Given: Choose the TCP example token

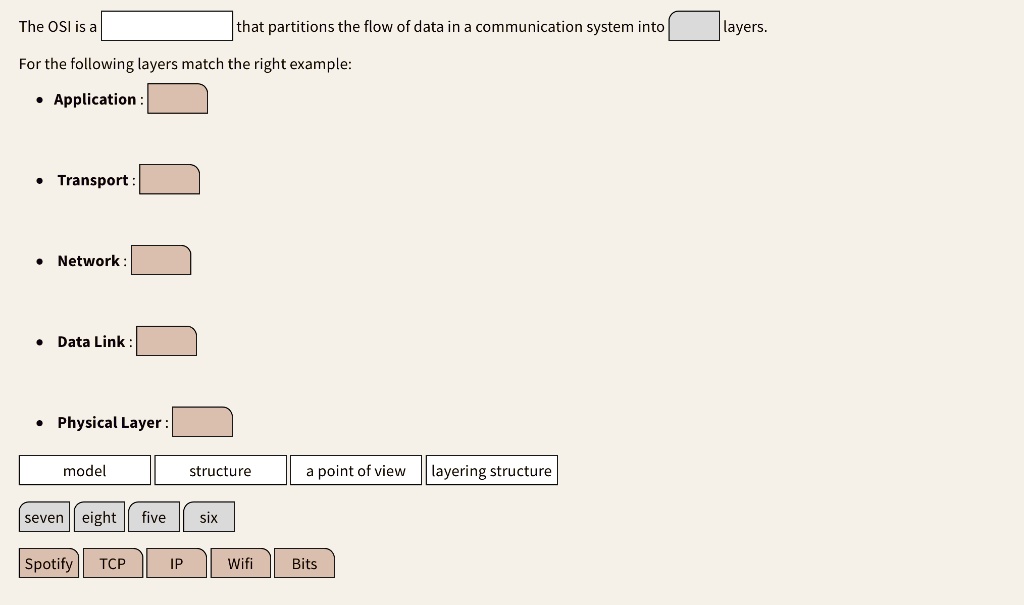Looking at the screenshot, I should (x=112, y=563).
